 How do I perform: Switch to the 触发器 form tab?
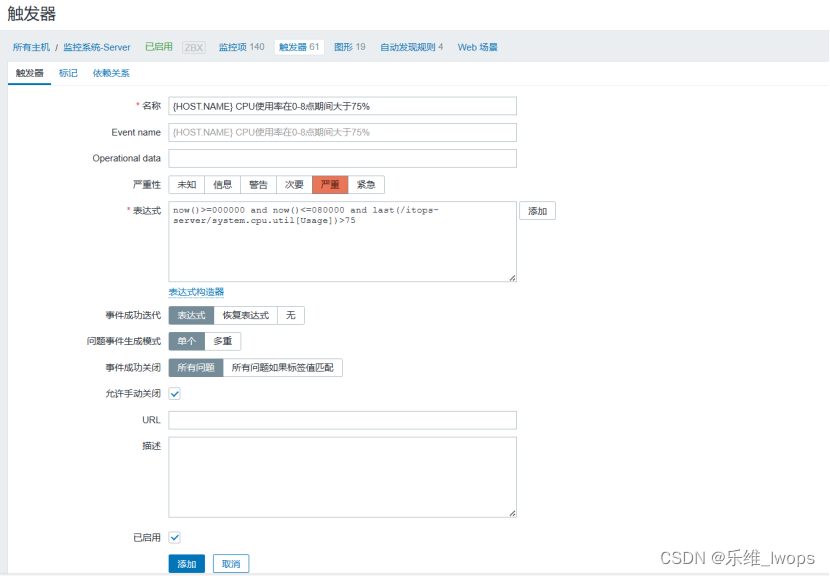coord(30,73)
